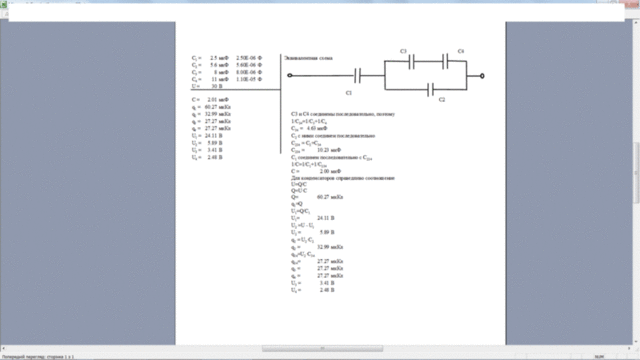Click the C = 2.01 мкФ result line
Viewport: 640px width, 360px height.
click(x=210, y=100)
